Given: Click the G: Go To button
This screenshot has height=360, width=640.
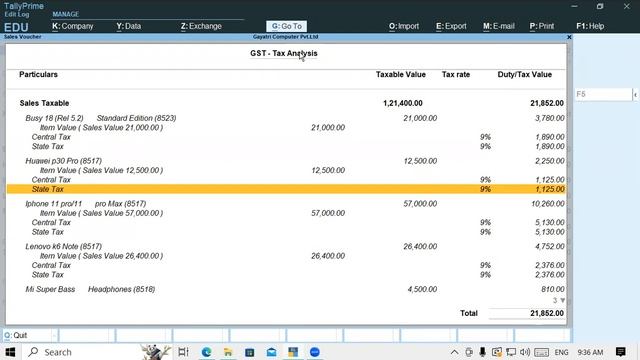Looking at the screenshot, I should (287, 26).
